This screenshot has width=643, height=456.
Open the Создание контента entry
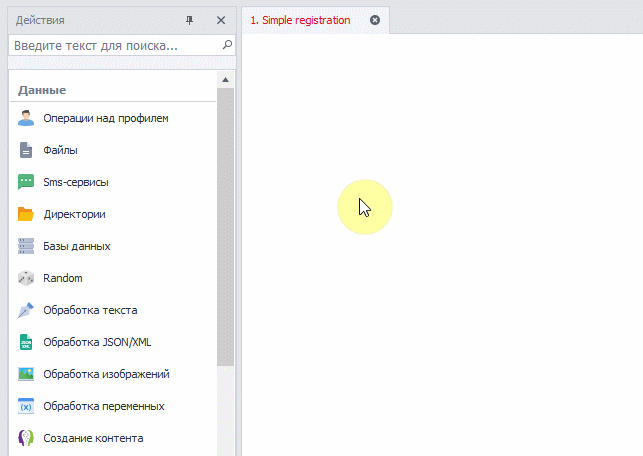pyautogui.click(x=93, y=438)
